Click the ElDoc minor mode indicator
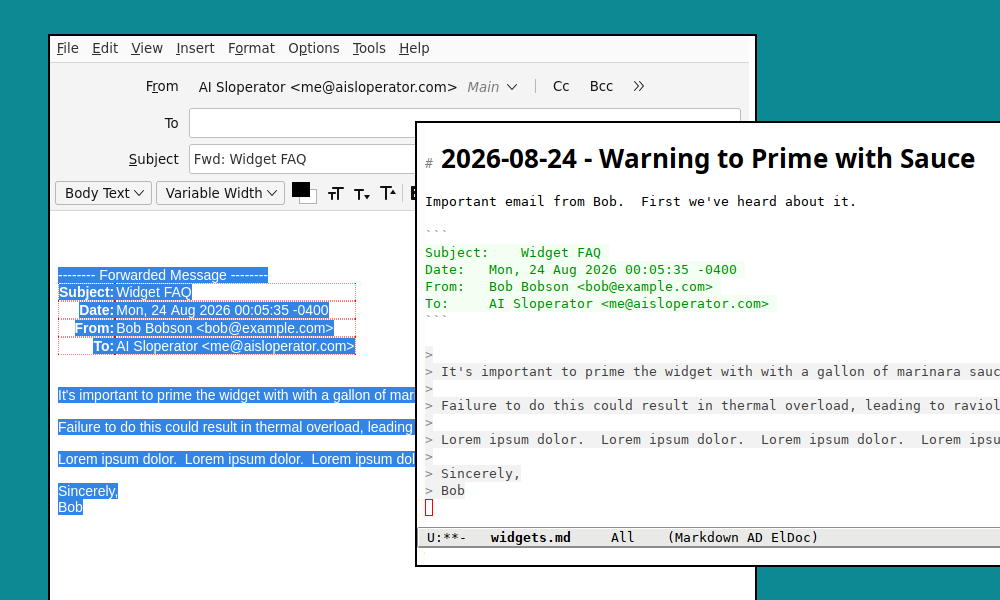 [x=791, y=538]
